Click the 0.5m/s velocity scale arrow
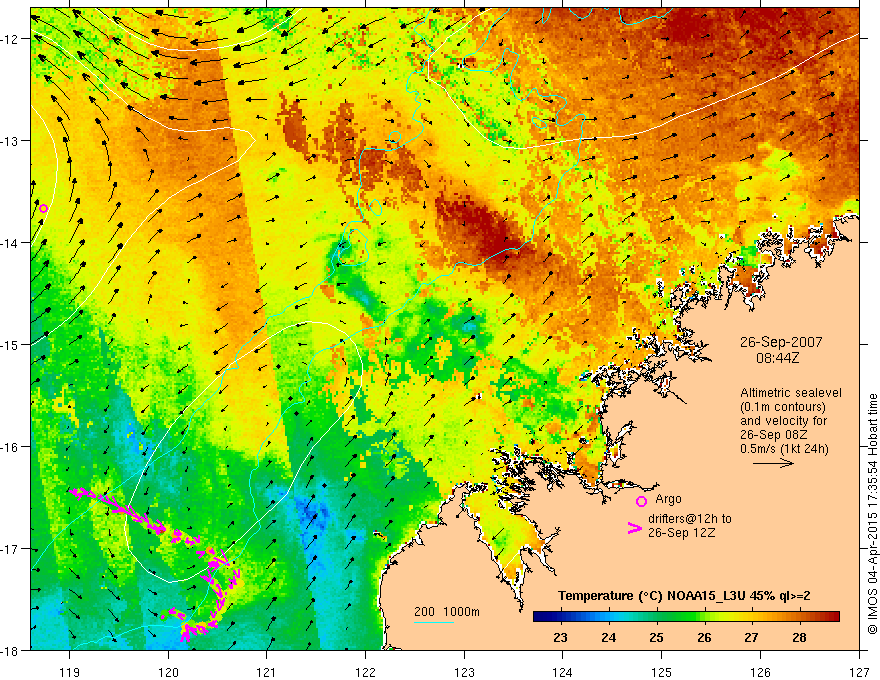The width and height of the screenshot is (880, 680). click(773, 463)
